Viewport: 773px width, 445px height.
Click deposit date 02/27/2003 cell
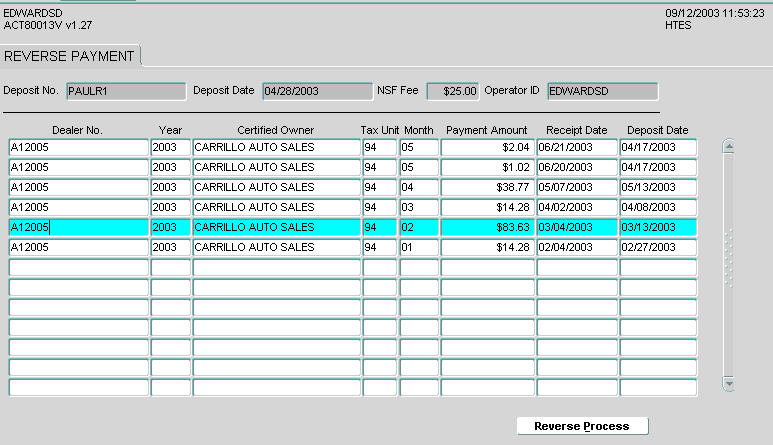657,247
